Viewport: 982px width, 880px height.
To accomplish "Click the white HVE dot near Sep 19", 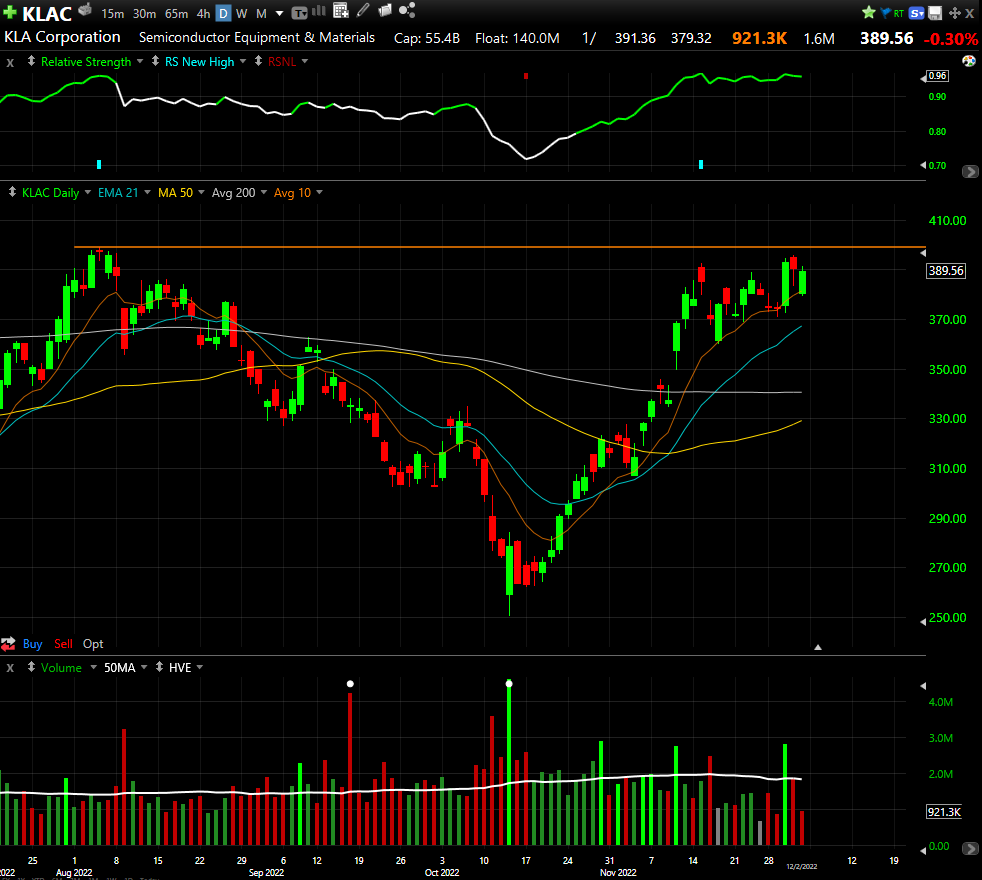I will (x=350, y=683).
